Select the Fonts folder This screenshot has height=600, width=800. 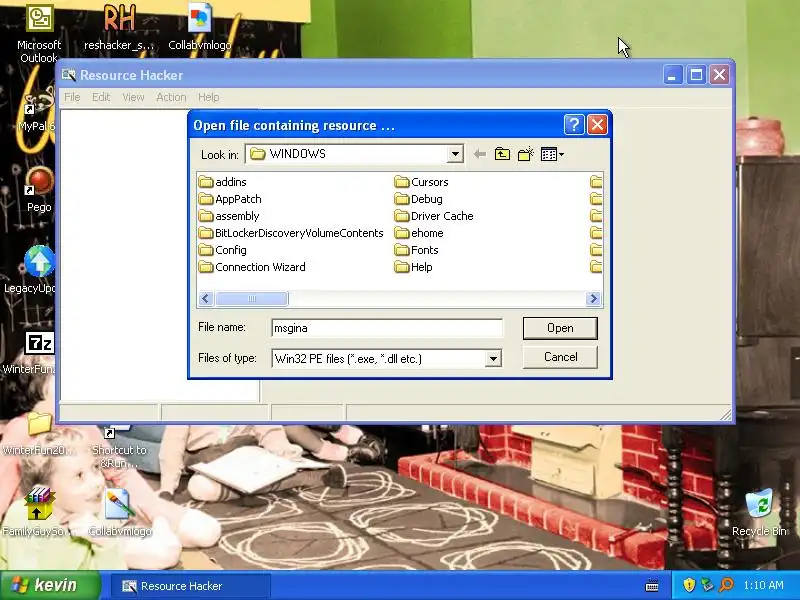(x=416, y=250)
